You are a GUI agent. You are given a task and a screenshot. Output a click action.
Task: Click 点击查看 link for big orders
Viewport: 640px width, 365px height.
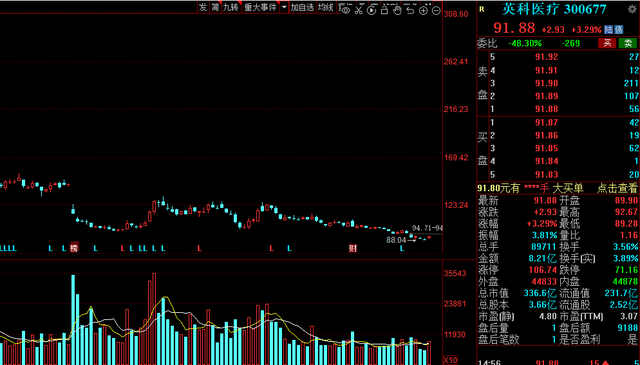point(617,188)
